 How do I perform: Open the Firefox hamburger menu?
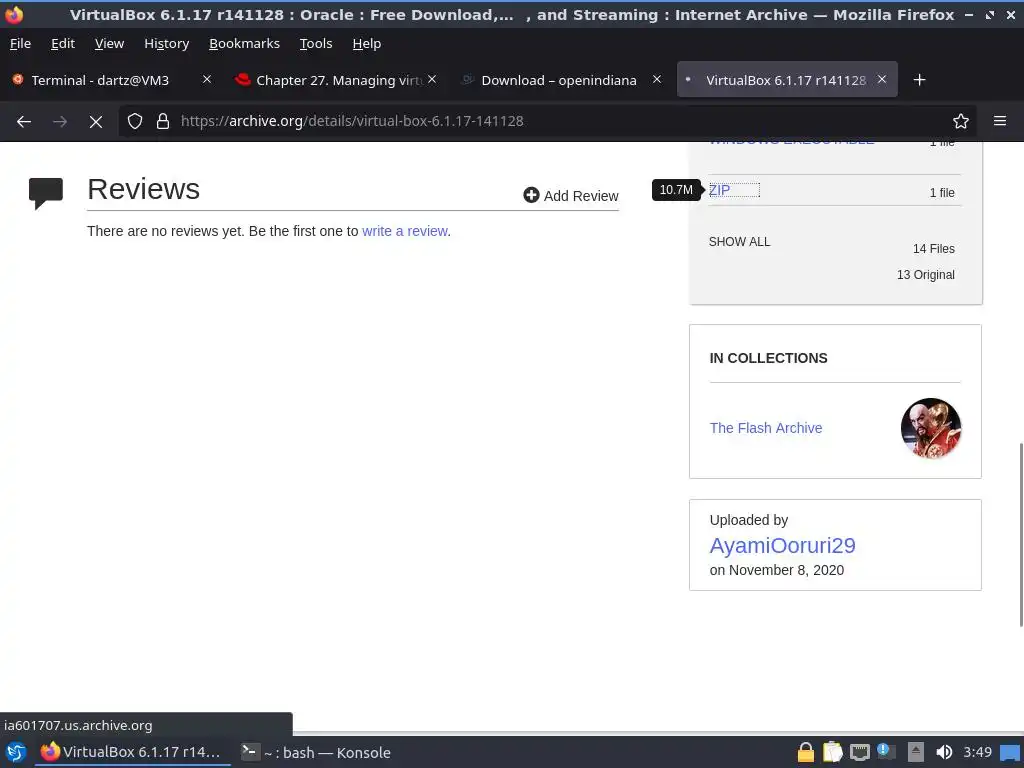point(1000,121)
